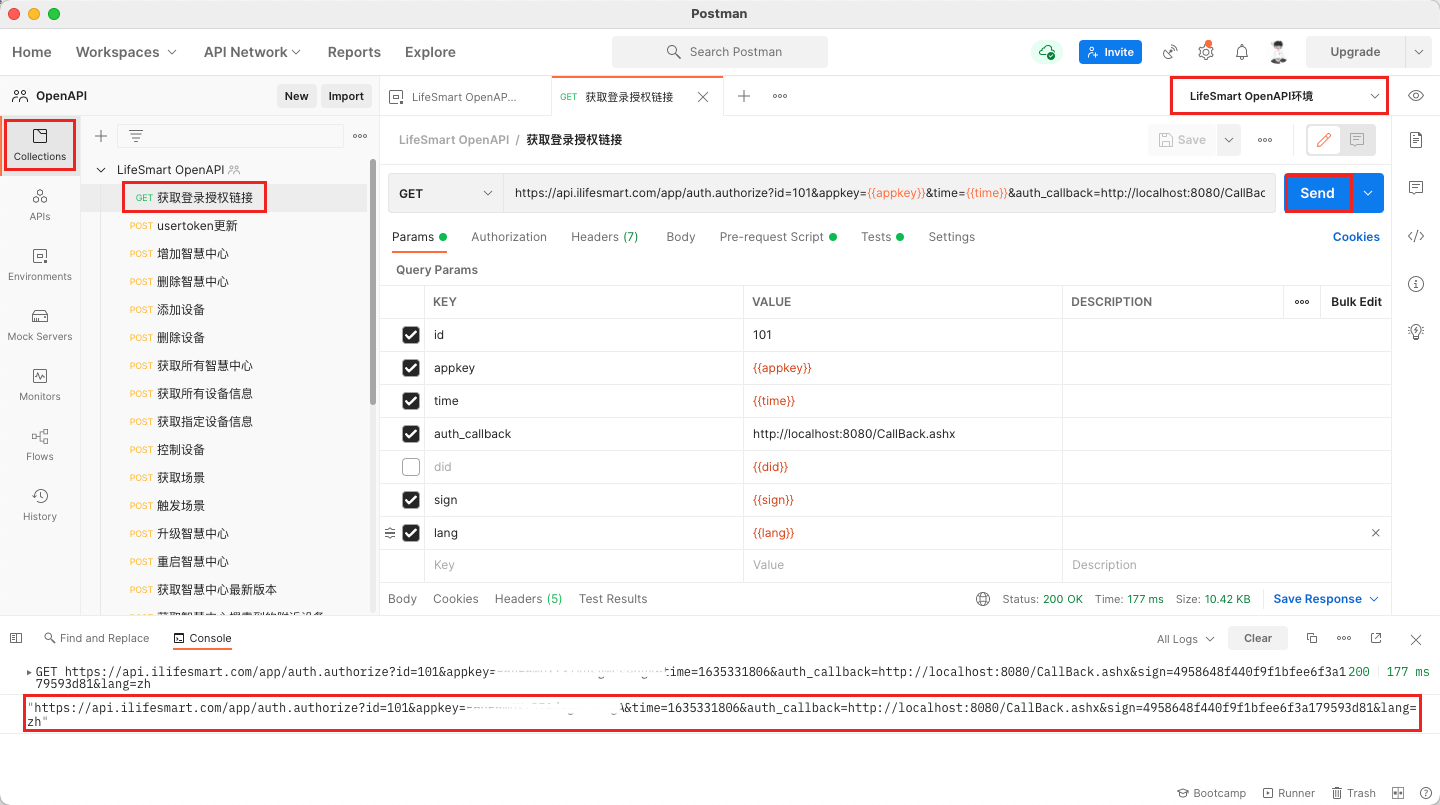Open the notifications bell
1440x805 pixels.
(1242, 52)
